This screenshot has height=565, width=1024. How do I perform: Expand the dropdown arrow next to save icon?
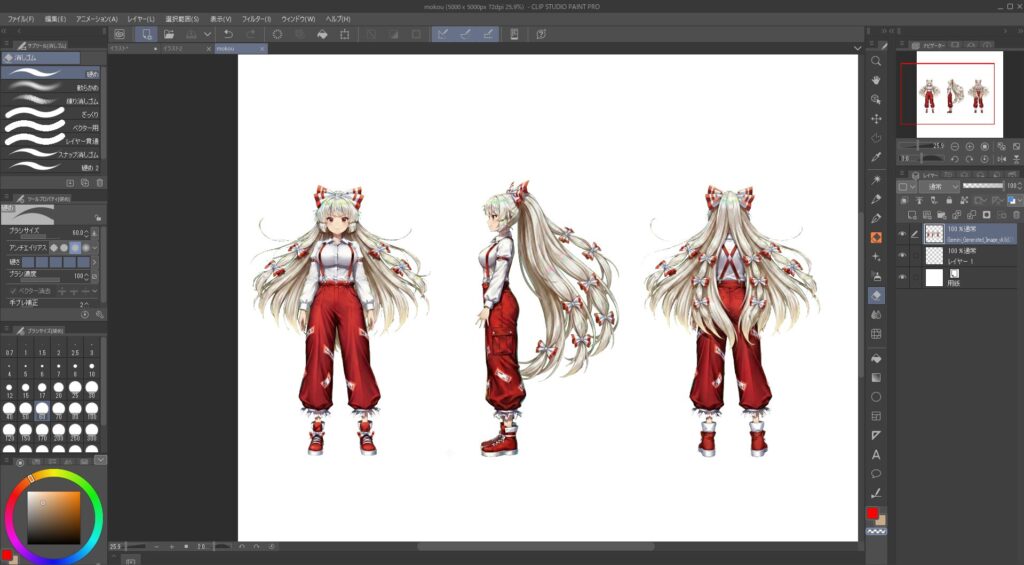[207, 34]
